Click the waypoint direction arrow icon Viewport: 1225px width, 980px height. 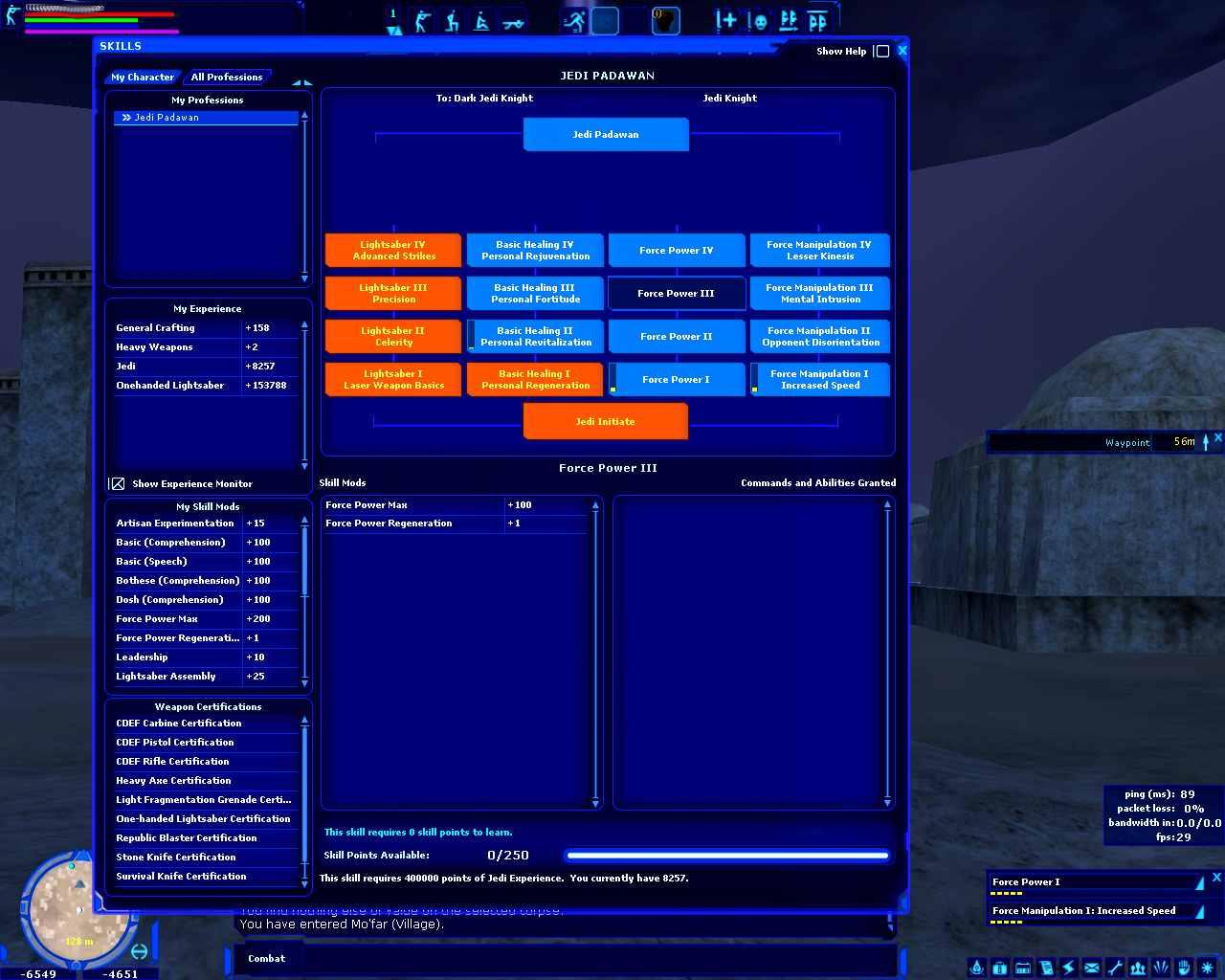(x=1206, y=441)
